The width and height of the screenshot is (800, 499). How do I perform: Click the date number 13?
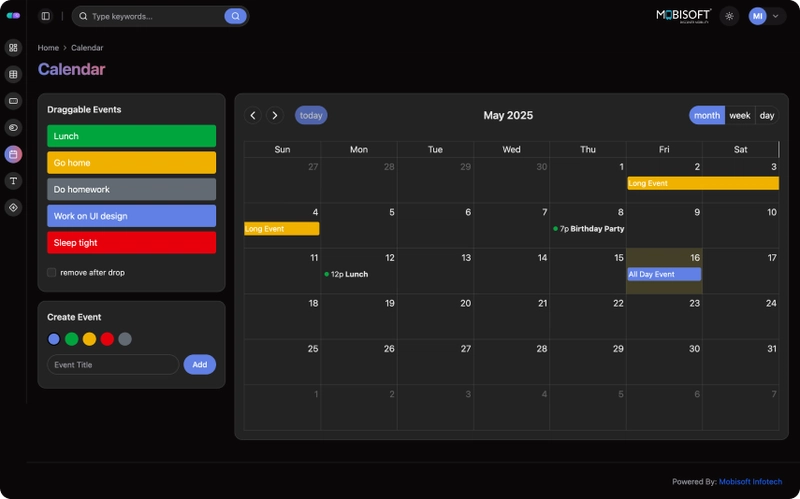(466, 258)
